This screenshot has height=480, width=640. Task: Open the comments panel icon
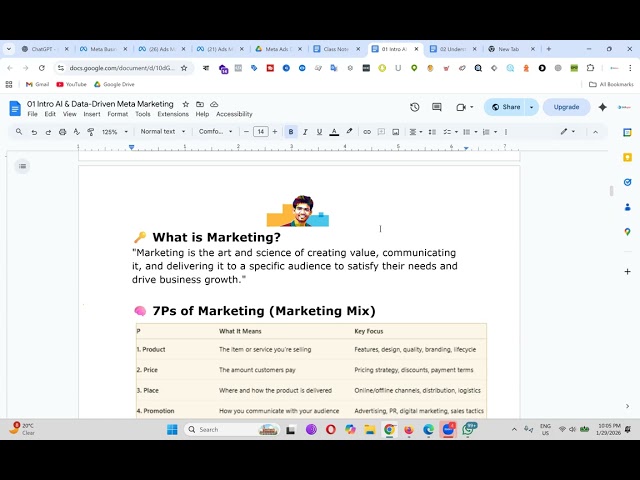tap(437, 107)
